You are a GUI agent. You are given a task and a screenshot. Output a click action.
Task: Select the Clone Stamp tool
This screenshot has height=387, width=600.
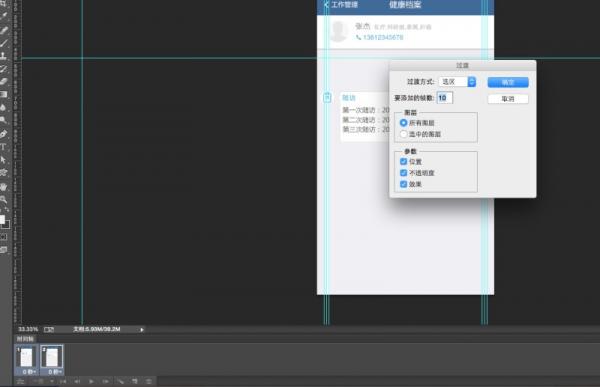pos(3,56)
